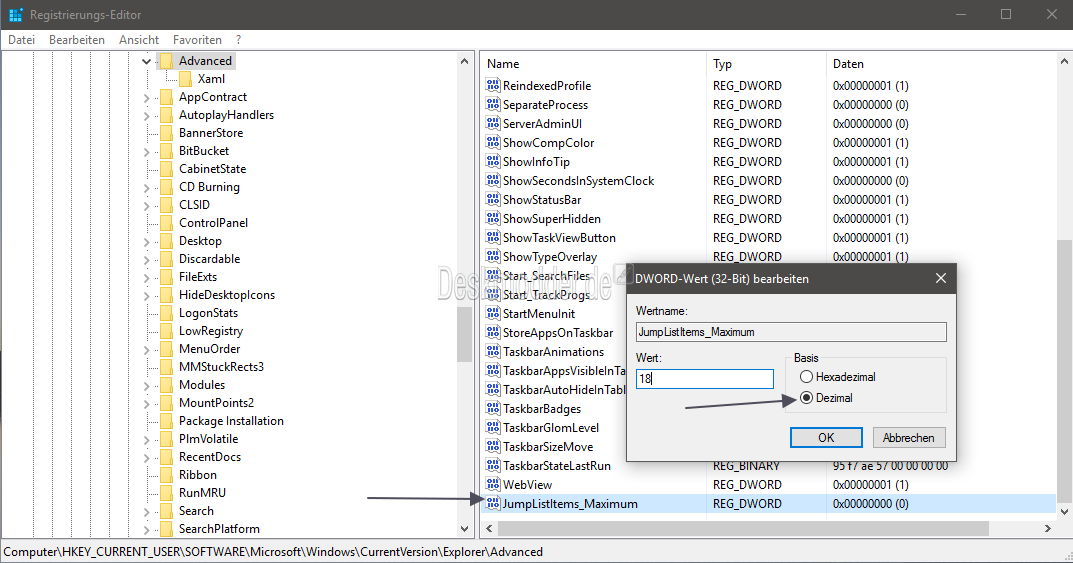
Task: Click the Ribbon folder icon
Action: 166,475
